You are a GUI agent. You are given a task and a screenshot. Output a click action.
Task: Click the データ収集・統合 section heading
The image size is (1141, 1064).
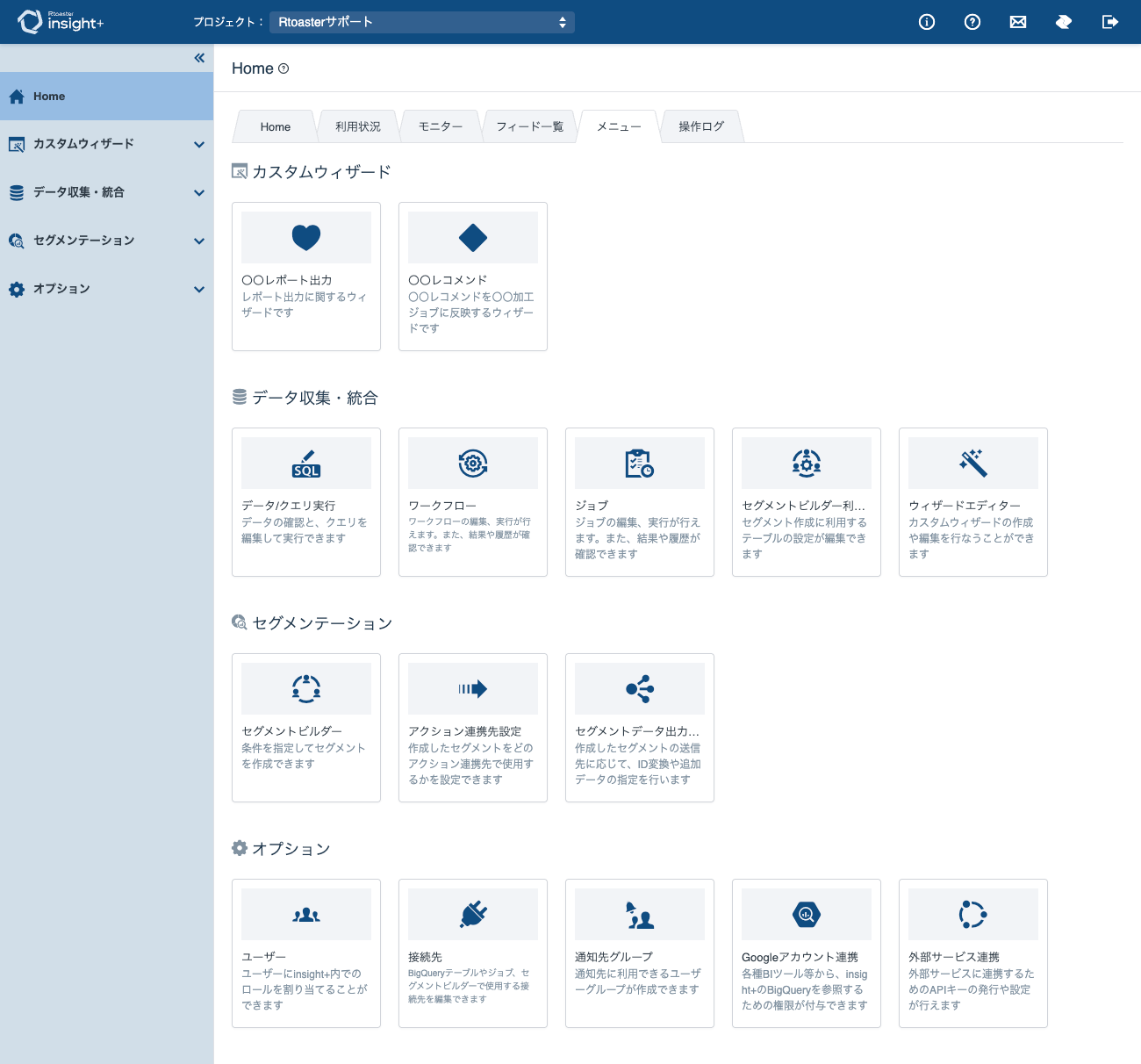(x=315, y=398)
